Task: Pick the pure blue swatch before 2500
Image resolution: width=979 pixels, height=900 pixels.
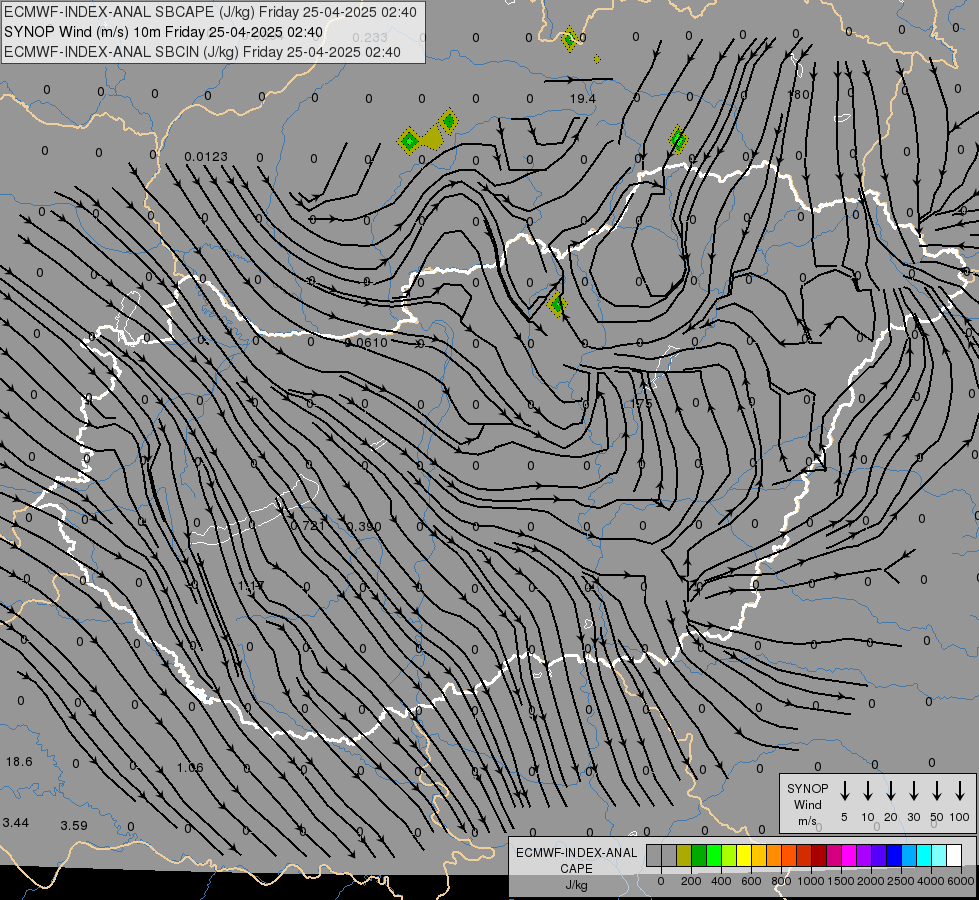Action: tap(893, 855)
